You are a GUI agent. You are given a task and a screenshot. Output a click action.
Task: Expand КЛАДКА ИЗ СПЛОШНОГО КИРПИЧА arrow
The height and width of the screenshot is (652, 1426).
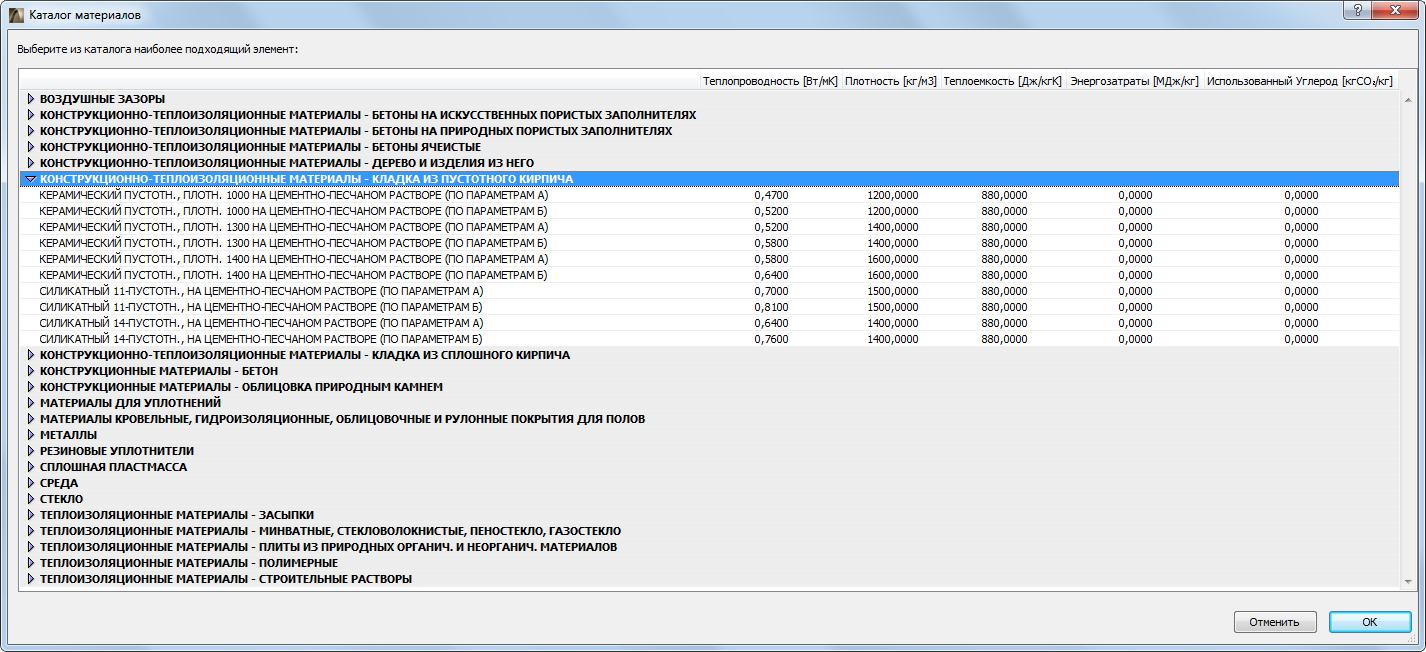31,355
